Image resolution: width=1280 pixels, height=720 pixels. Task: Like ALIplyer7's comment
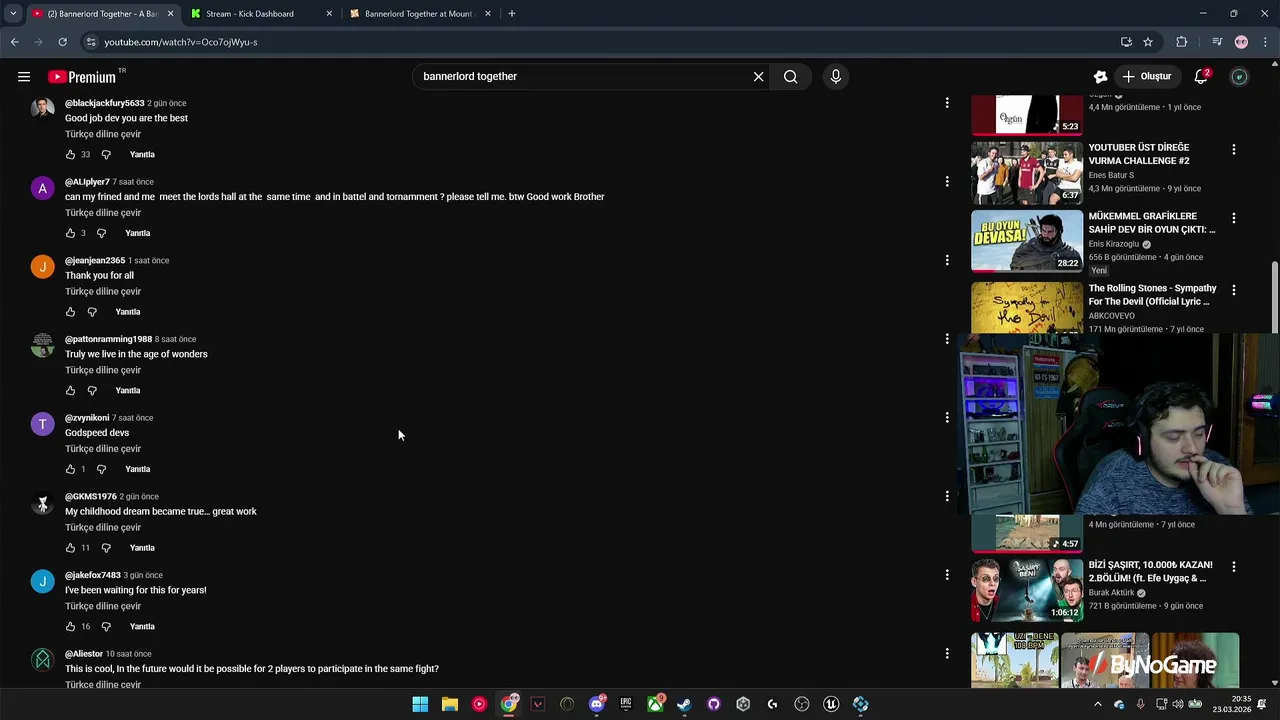tap(70, 233)
